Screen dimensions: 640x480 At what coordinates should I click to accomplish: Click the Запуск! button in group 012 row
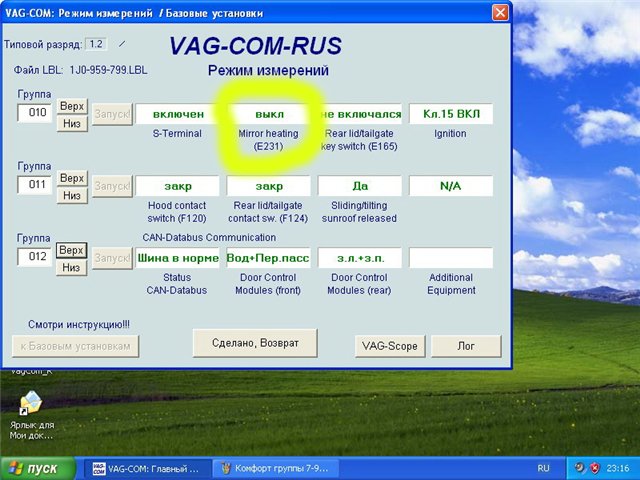[x=112, y=258]
